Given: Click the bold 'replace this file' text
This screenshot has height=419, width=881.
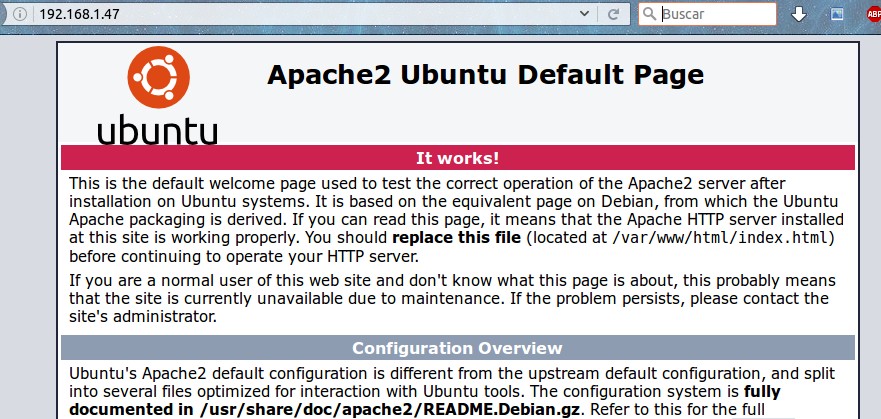Looking at the screenshot, I should 456,238.
